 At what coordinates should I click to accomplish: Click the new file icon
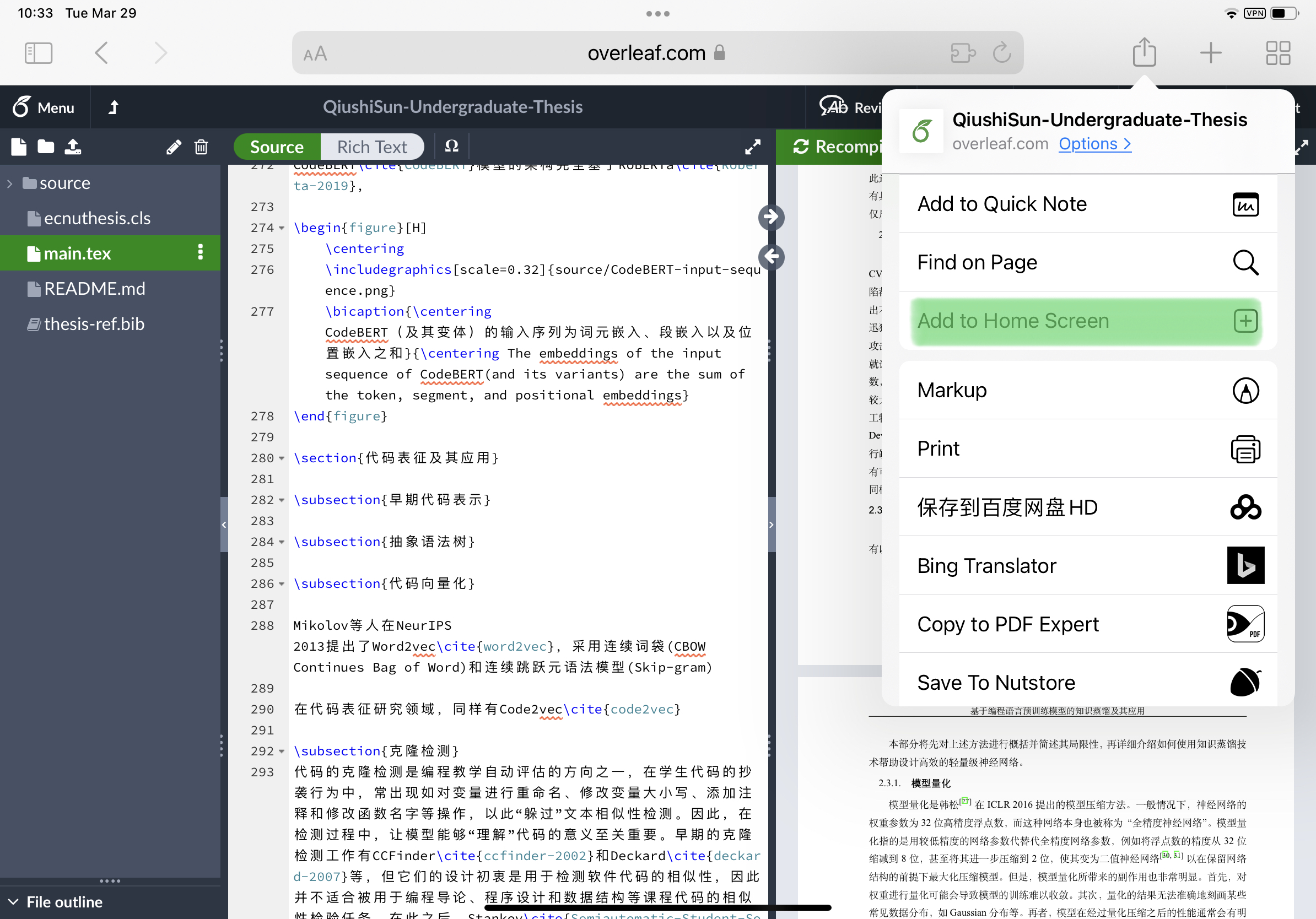pyautogui.click(x=18, y=147)
